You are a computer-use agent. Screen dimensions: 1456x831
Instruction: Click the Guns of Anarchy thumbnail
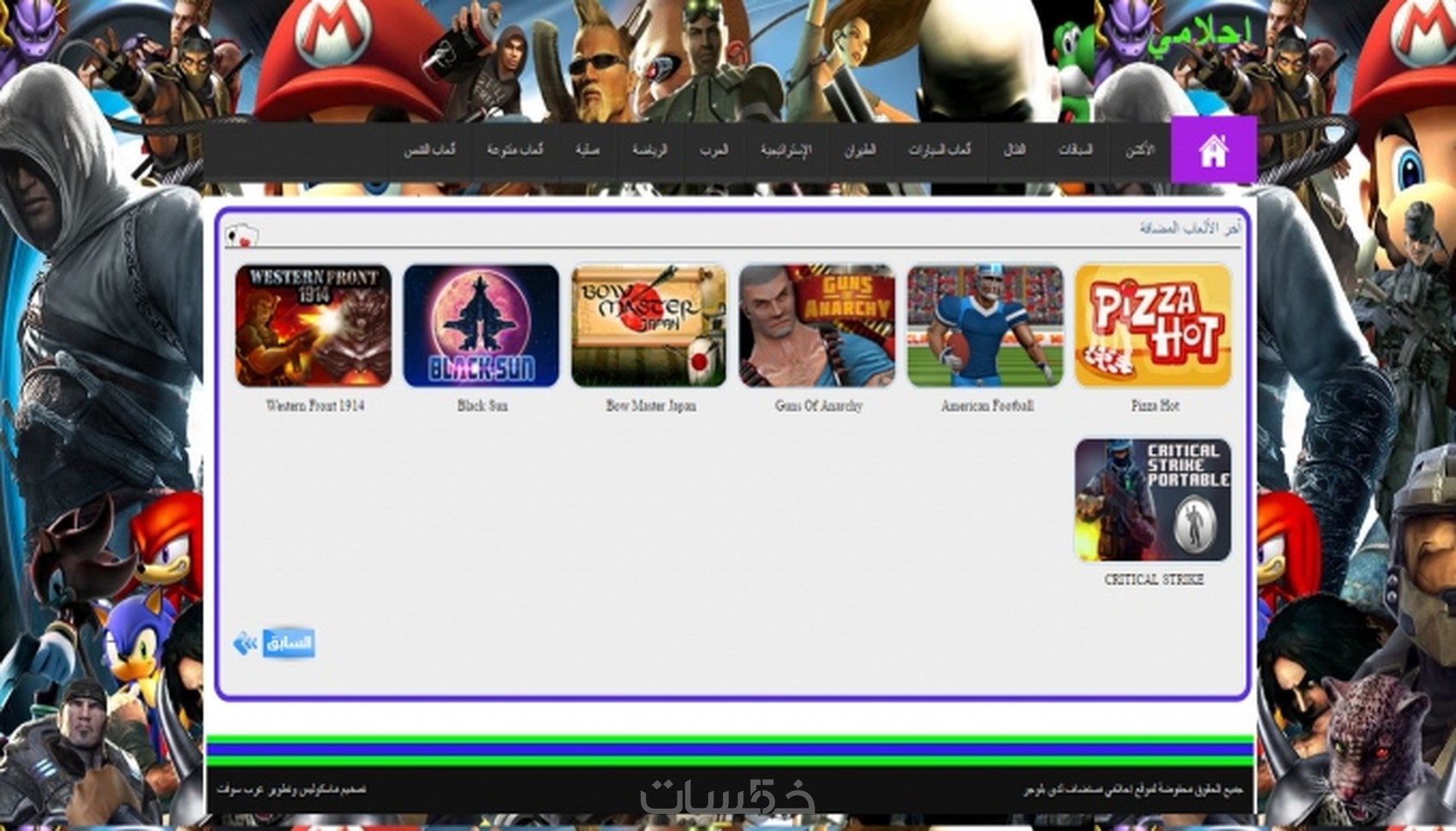point(817,326)
